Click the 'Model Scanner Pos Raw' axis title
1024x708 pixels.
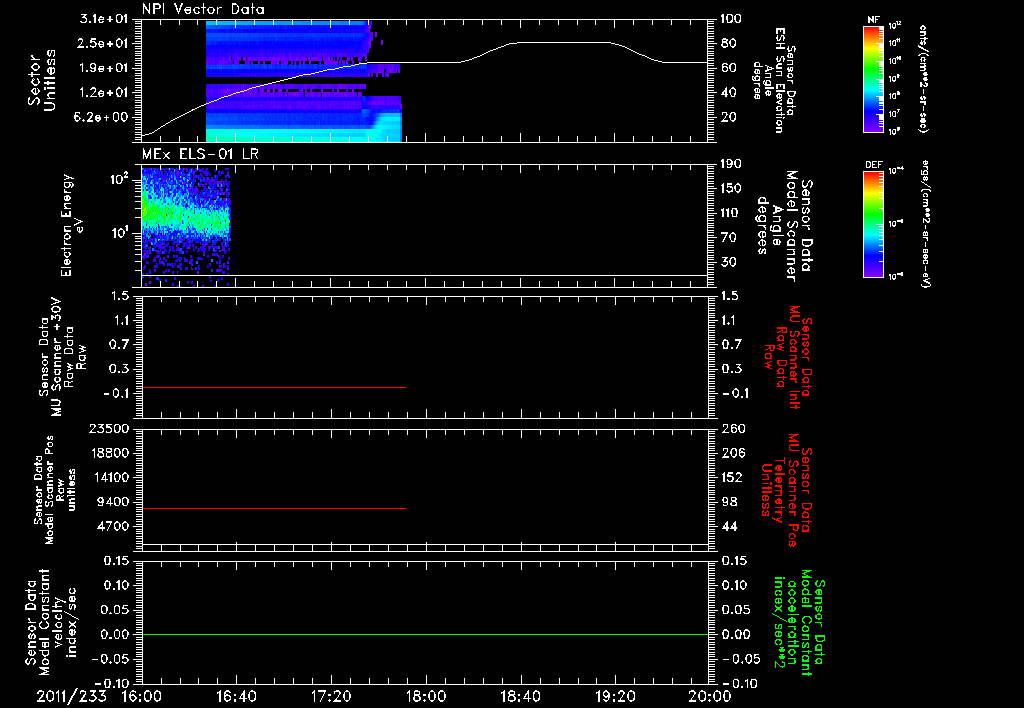pos(55,490)
